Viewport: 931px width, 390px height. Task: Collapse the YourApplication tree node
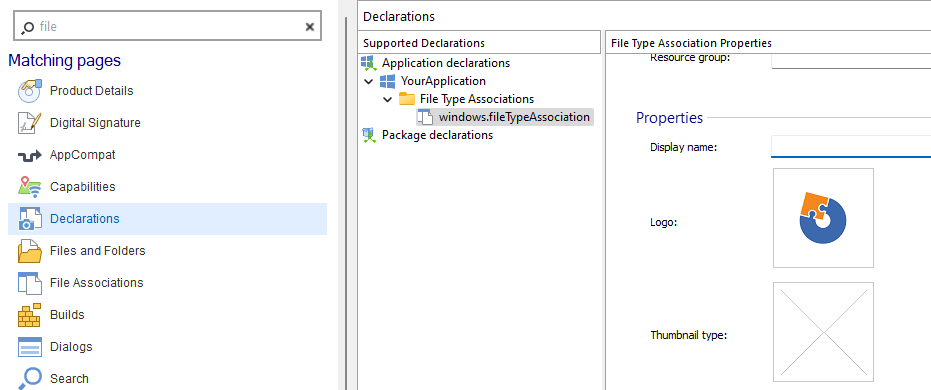(369, 81)
